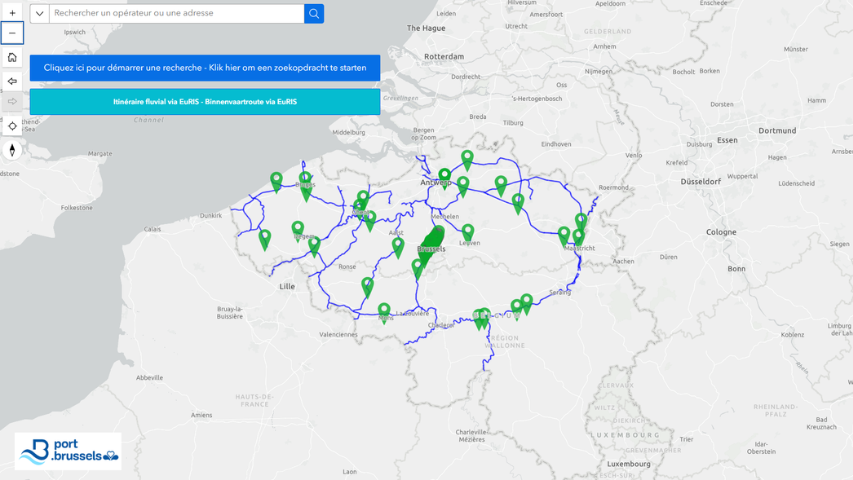Click the magnifying glass search button

click(314, 14)
